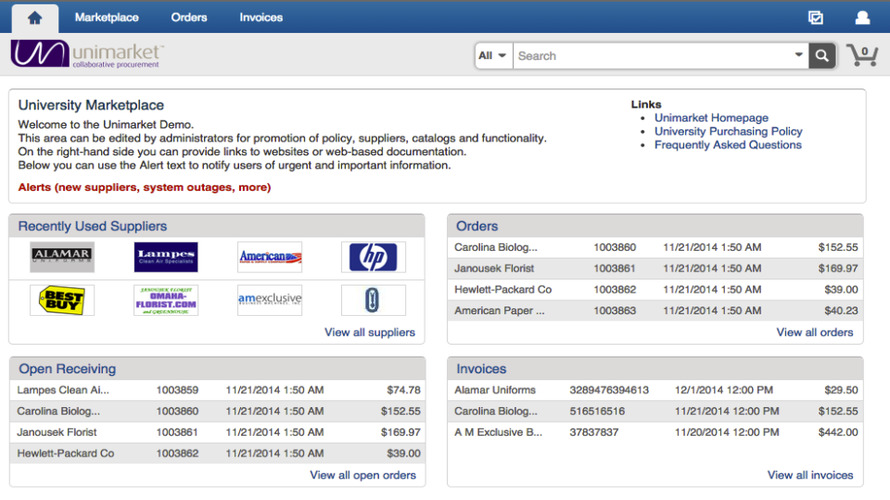
Task: Click the Unimarket logo
Action: (87, 54)
